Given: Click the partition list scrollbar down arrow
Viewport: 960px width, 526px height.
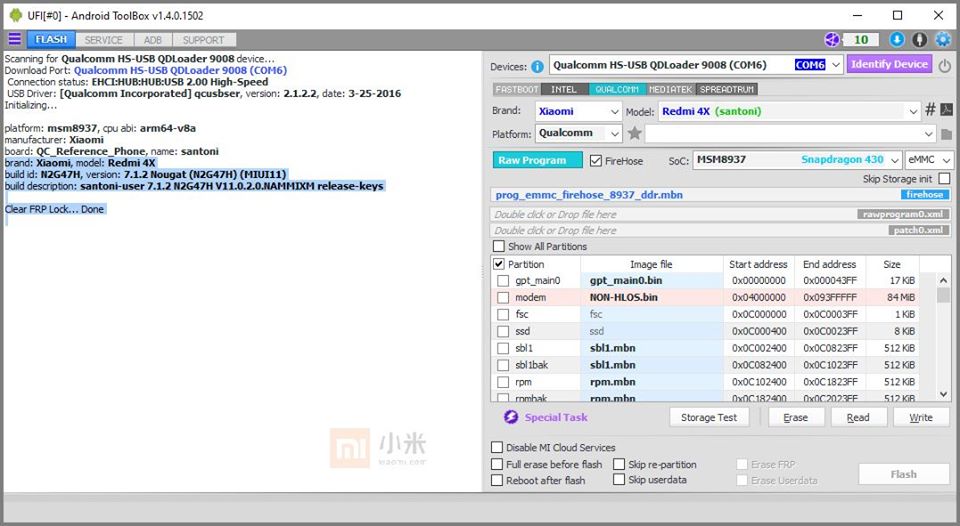Looking at the screenshot, I should pos(943,394).
